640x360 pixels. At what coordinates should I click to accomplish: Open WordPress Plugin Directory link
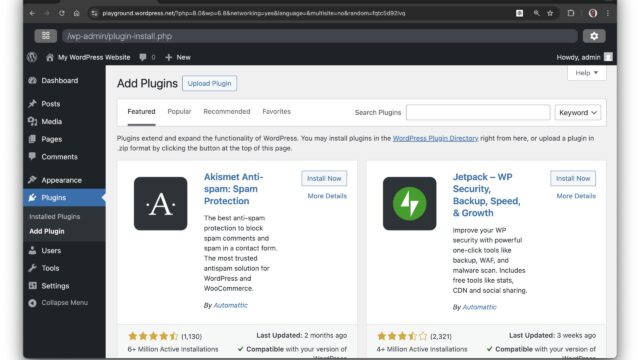coord(435,138)
